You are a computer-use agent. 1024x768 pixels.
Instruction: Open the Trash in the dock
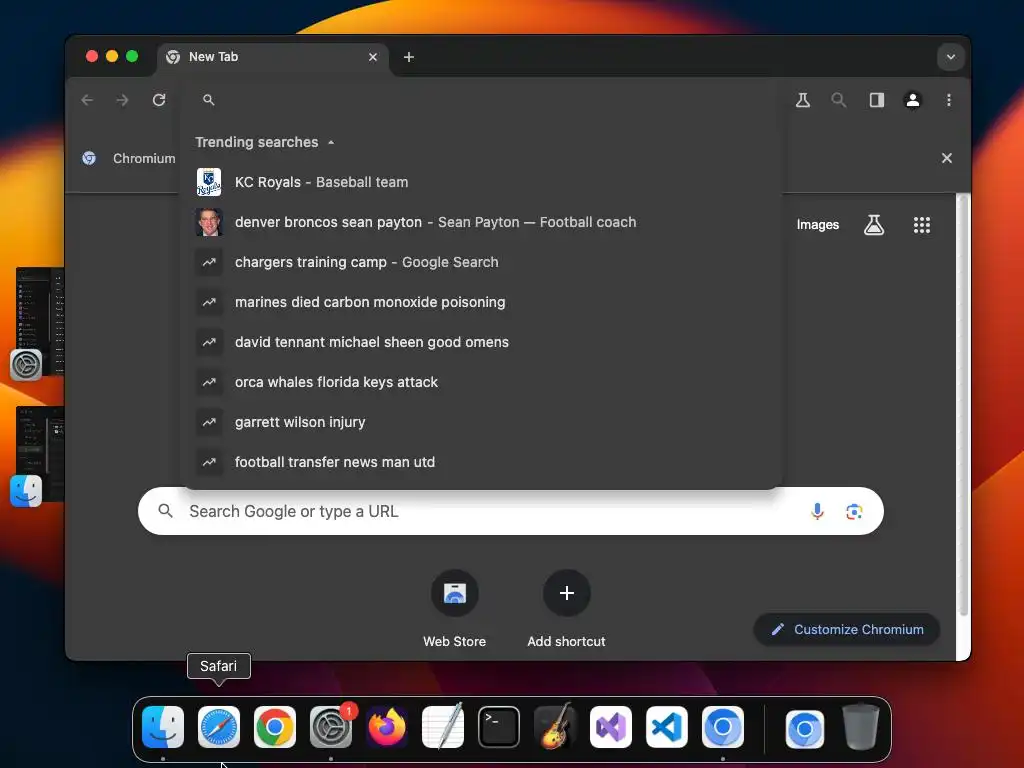[x=861, y=726]
